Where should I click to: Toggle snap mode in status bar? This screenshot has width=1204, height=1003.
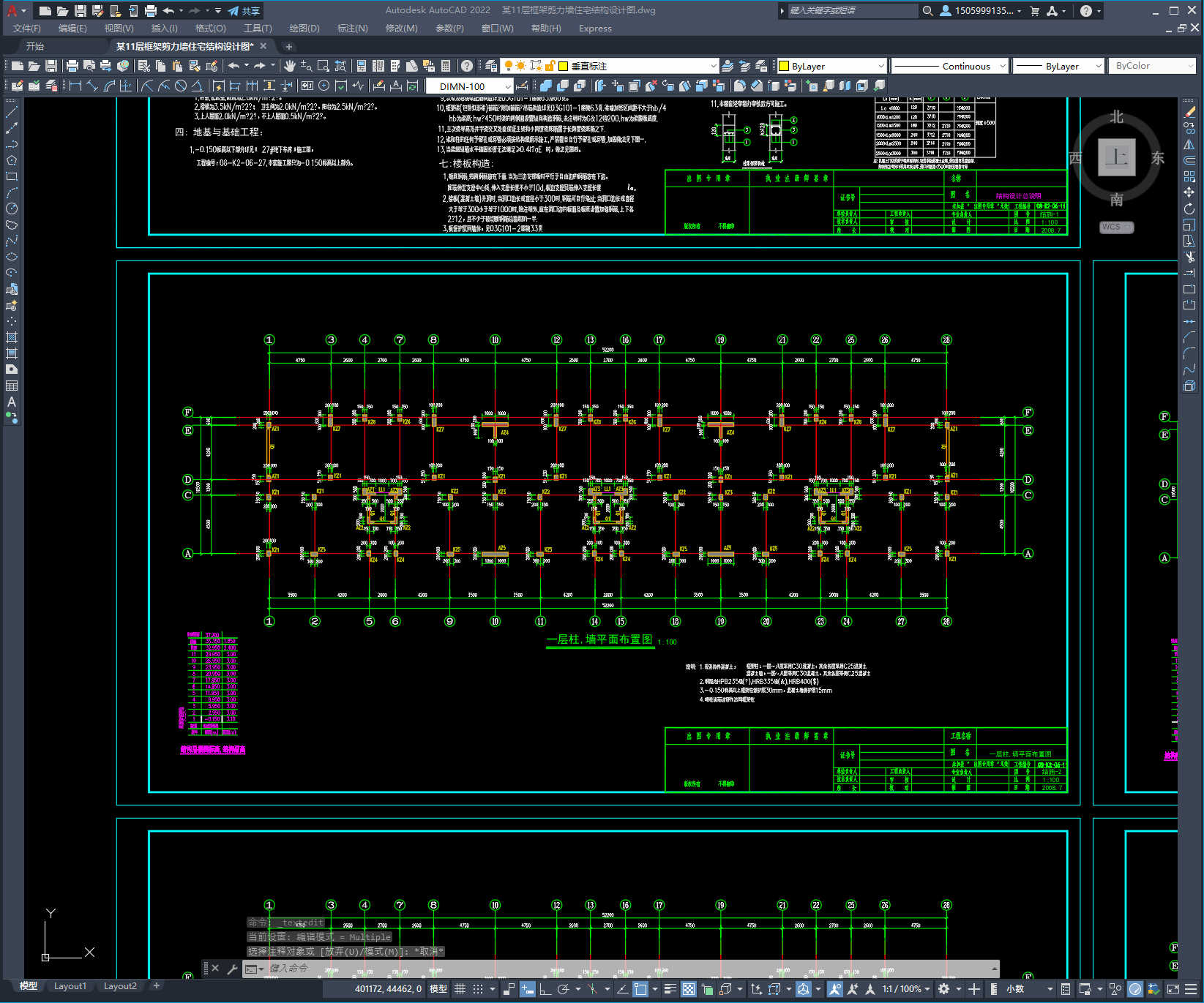pyautogui.click(x=478, y=989)
